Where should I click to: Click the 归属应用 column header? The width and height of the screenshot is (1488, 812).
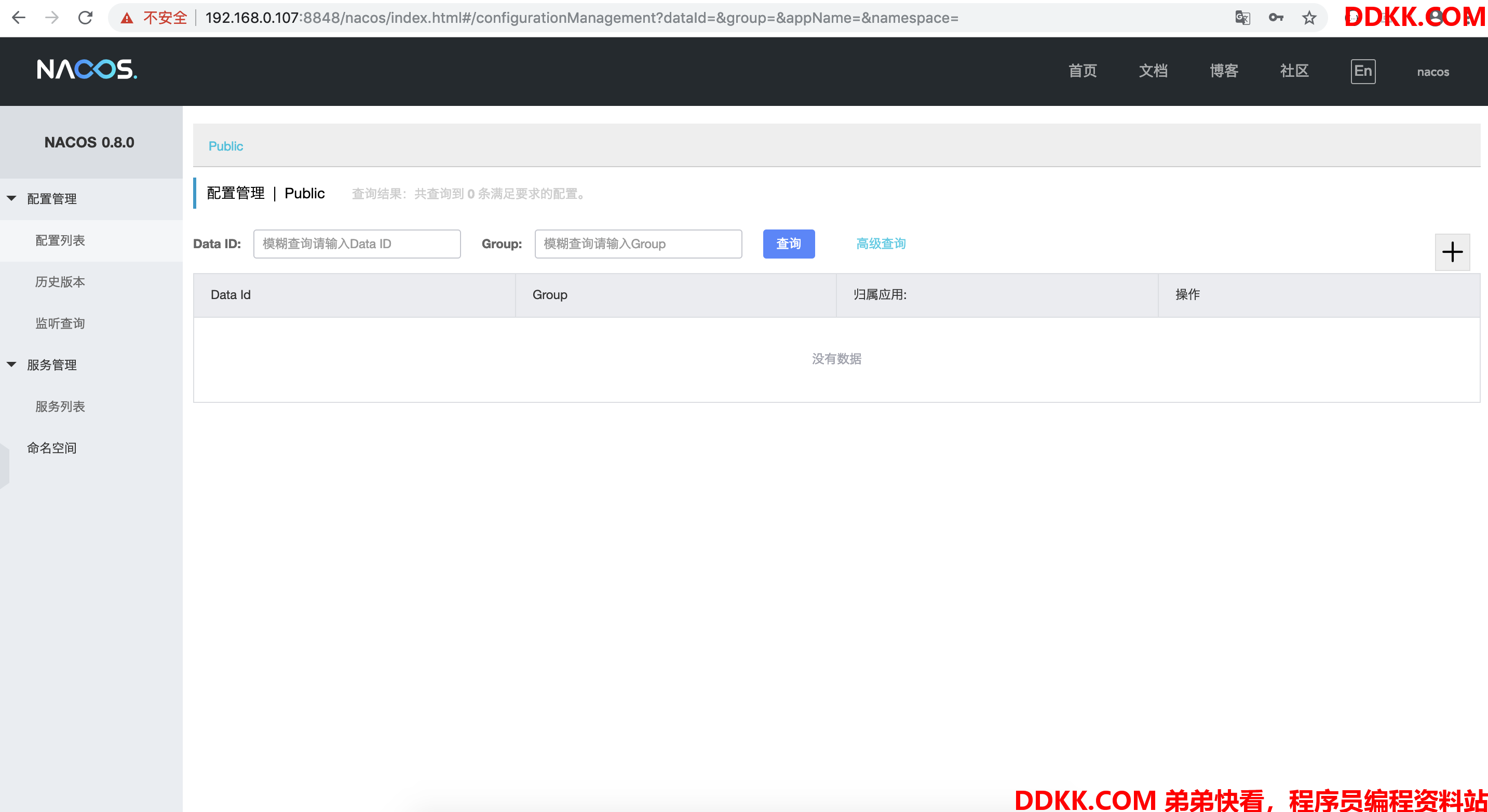(997, 295)
